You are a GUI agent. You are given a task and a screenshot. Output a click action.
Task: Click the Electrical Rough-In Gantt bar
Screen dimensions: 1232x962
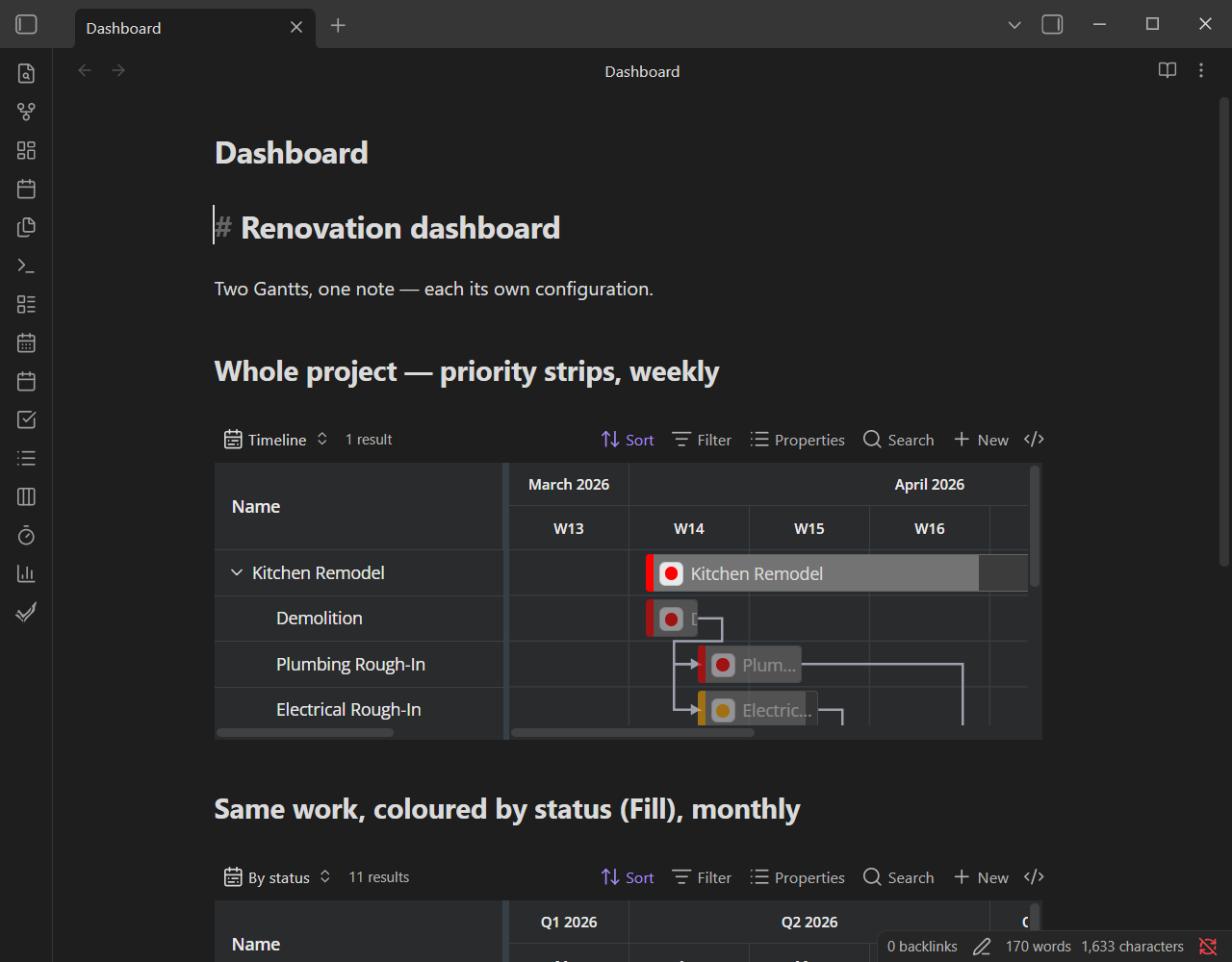click(x=757, y=710)
